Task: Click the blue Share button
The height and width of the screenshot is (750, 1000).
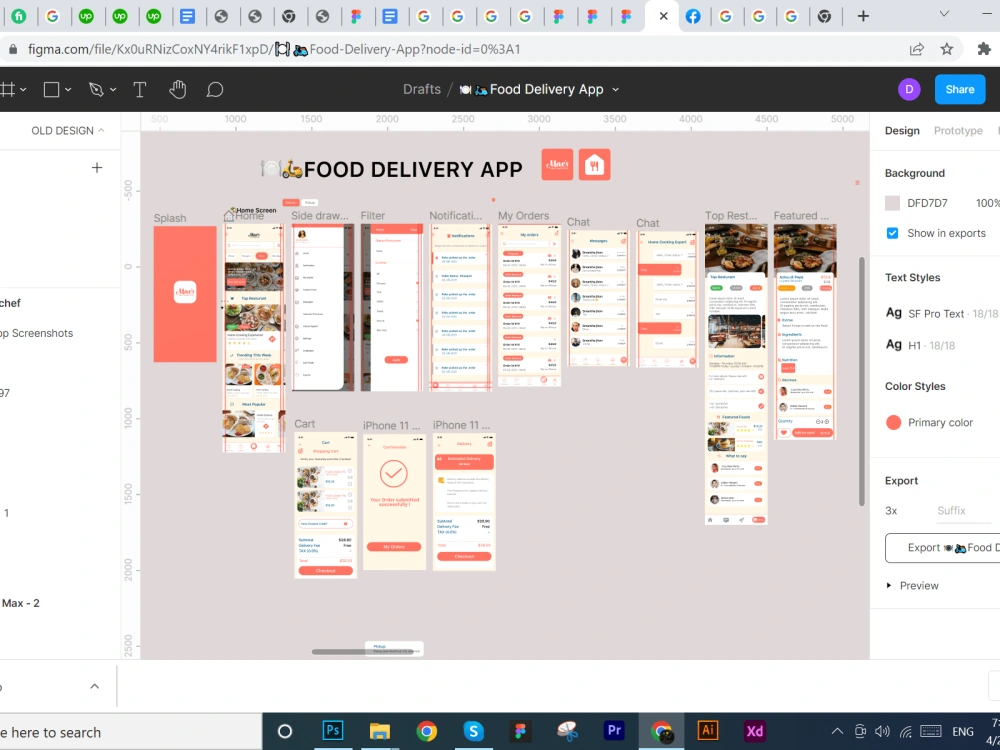Action: pyautogui.click(x=959, y=89)
